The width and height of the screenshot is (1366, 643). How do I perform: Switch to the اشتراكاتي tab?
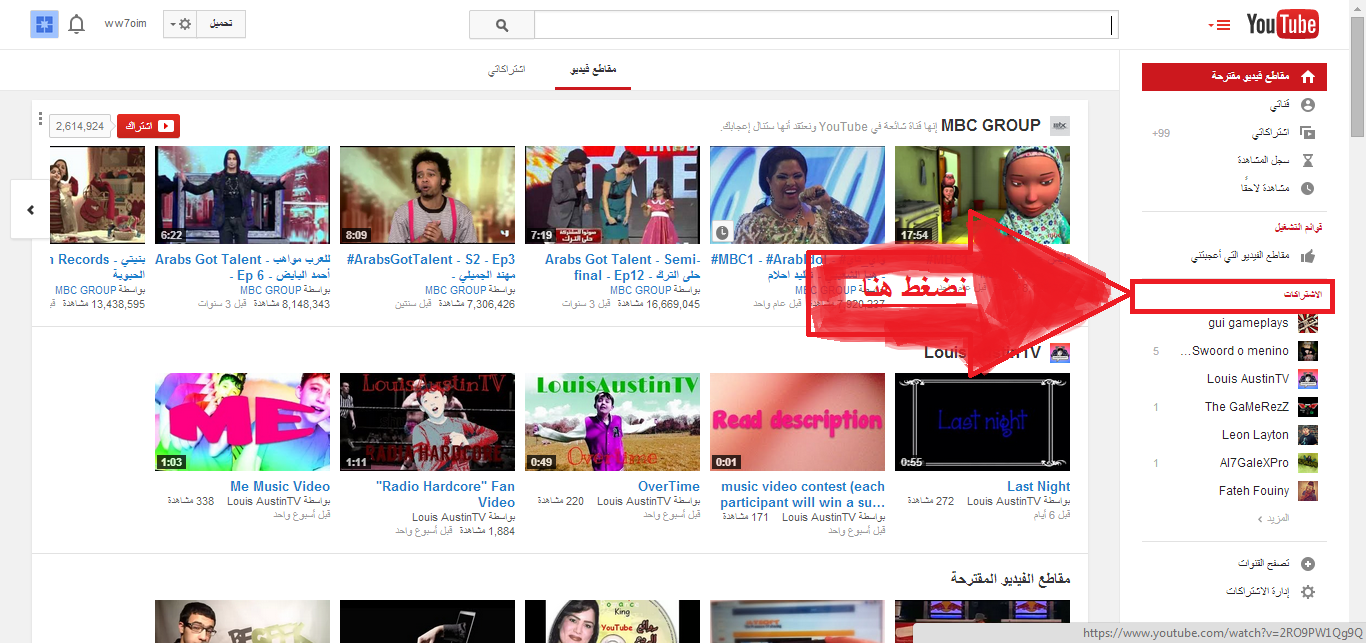(506, 69)
